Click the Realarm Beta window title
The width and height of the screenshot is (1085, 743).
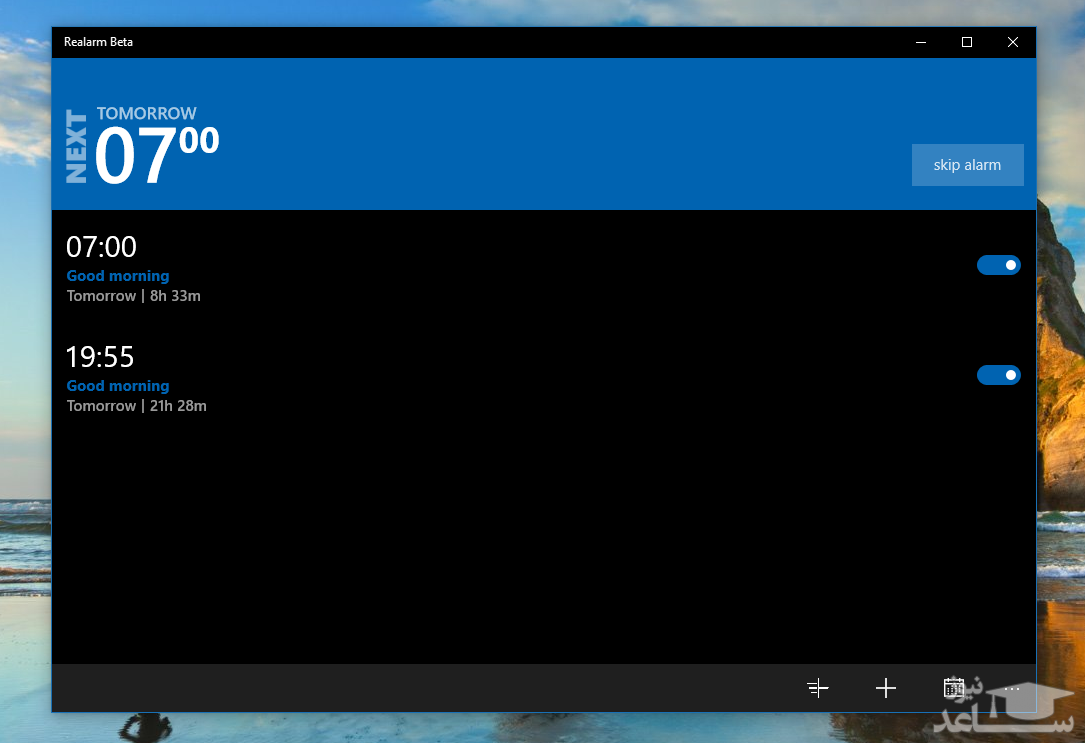[x=98, y=42]
